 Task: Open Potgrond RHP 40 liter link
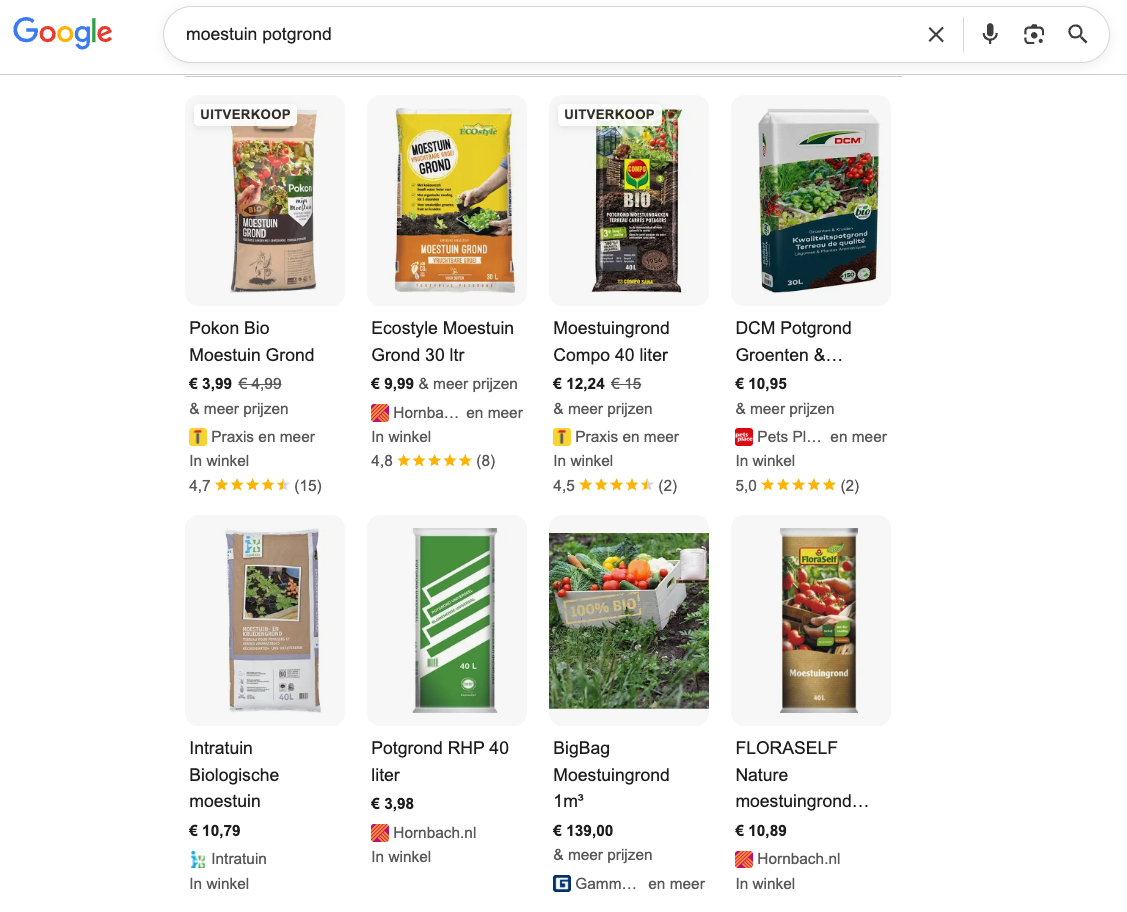coord(440,761)
